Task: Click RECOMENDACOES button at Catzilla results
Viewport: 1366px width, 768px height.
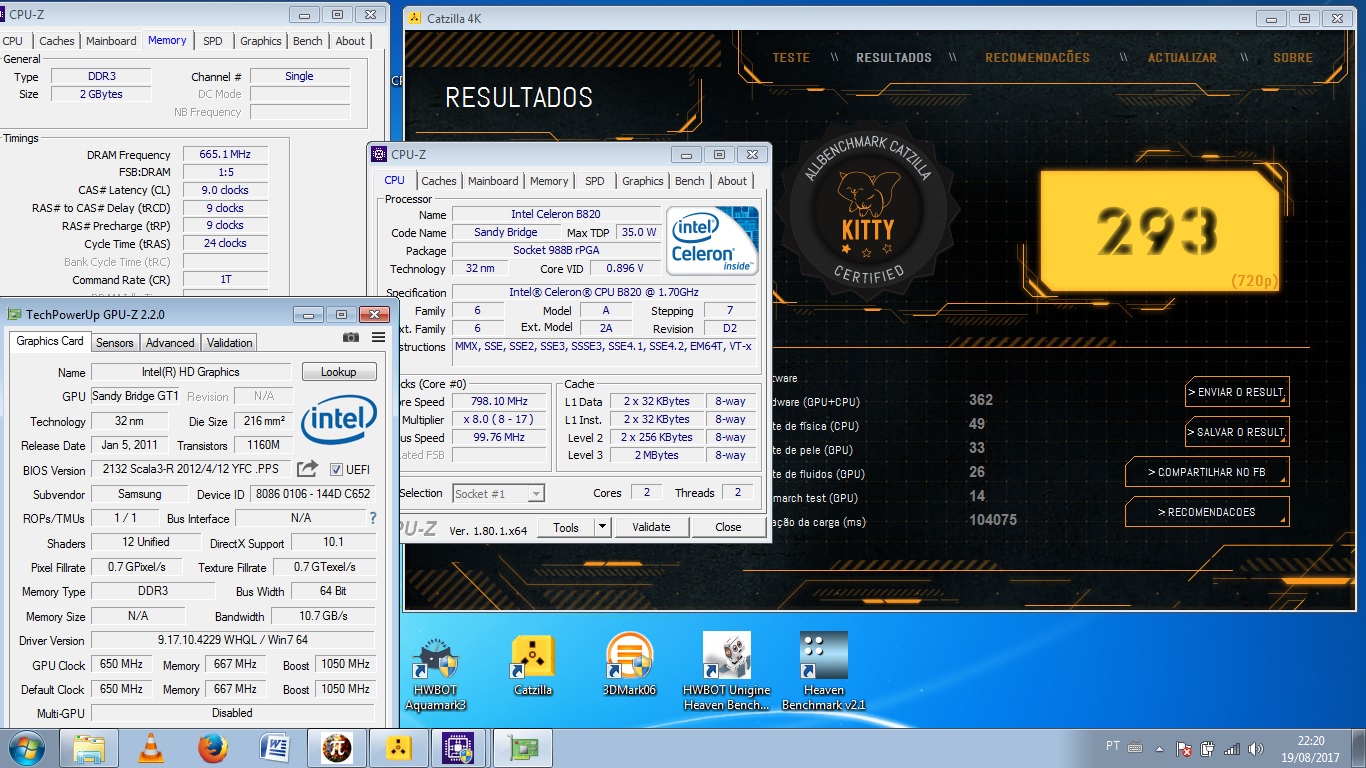Action: [x=1206, y=512]
